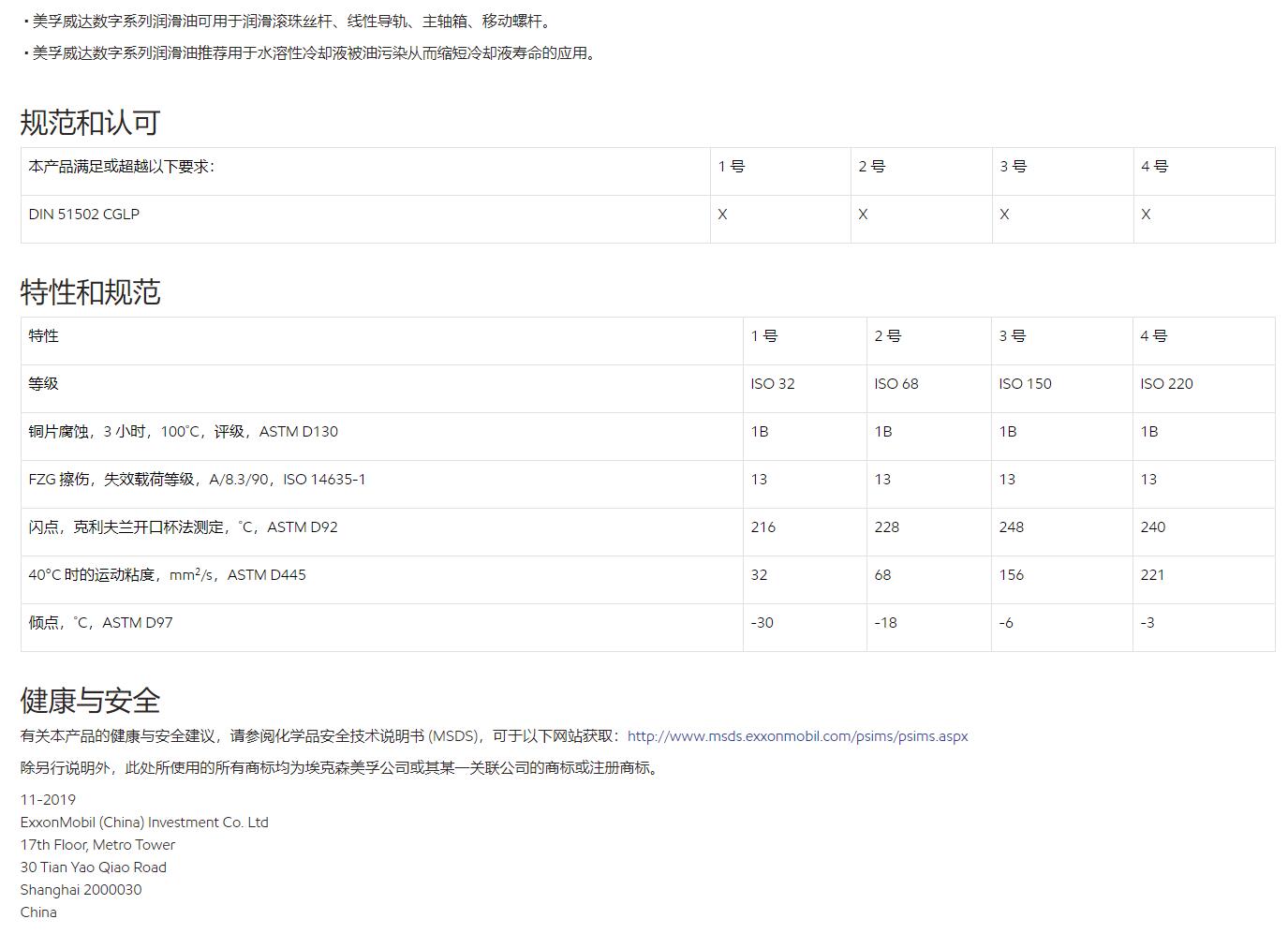This screenshot has height=949, width=1288.
Task: Select flash point value 240
Action: 1152,527
